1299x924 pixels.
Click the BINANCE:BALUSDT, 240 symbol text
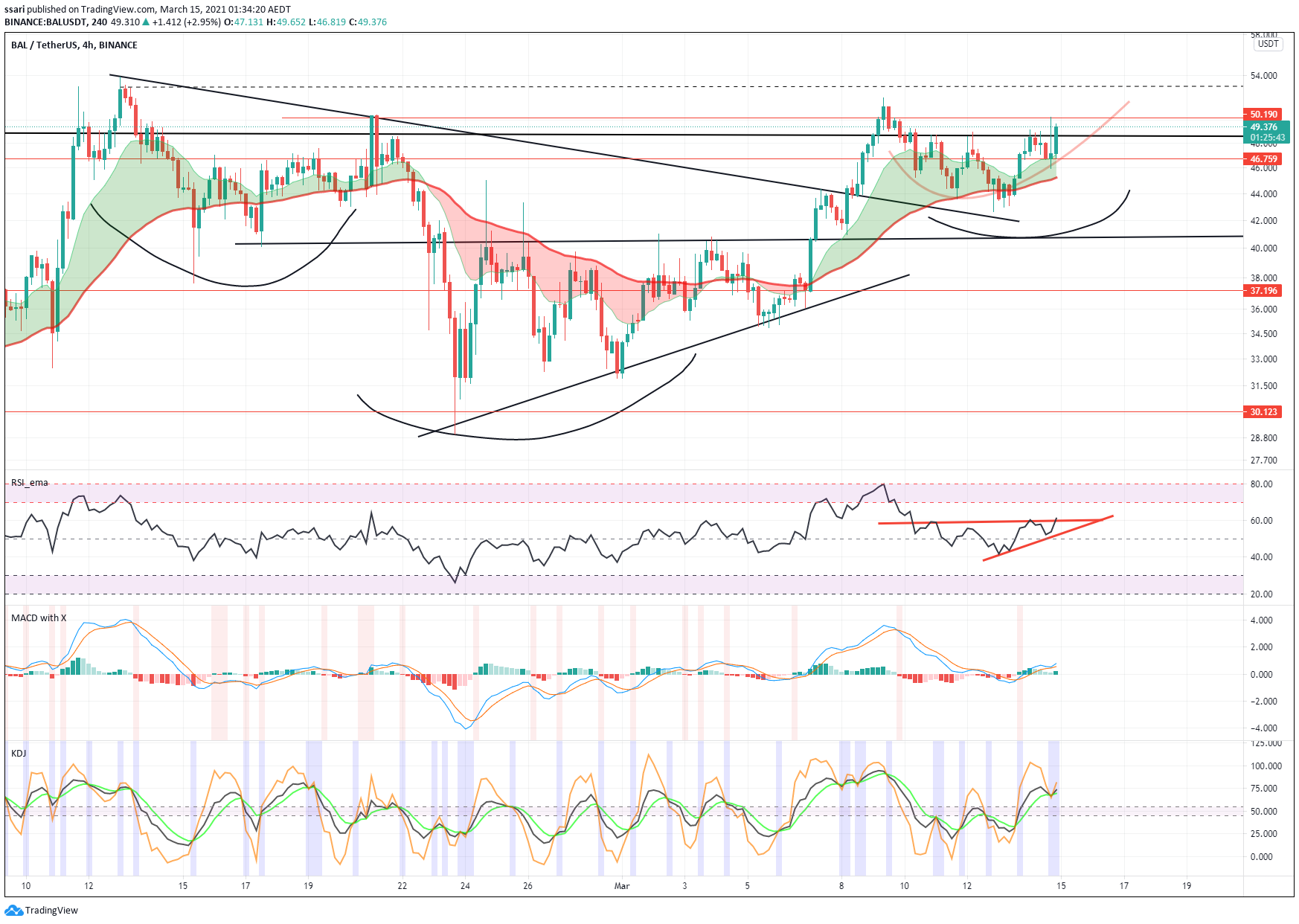(56, 22)
